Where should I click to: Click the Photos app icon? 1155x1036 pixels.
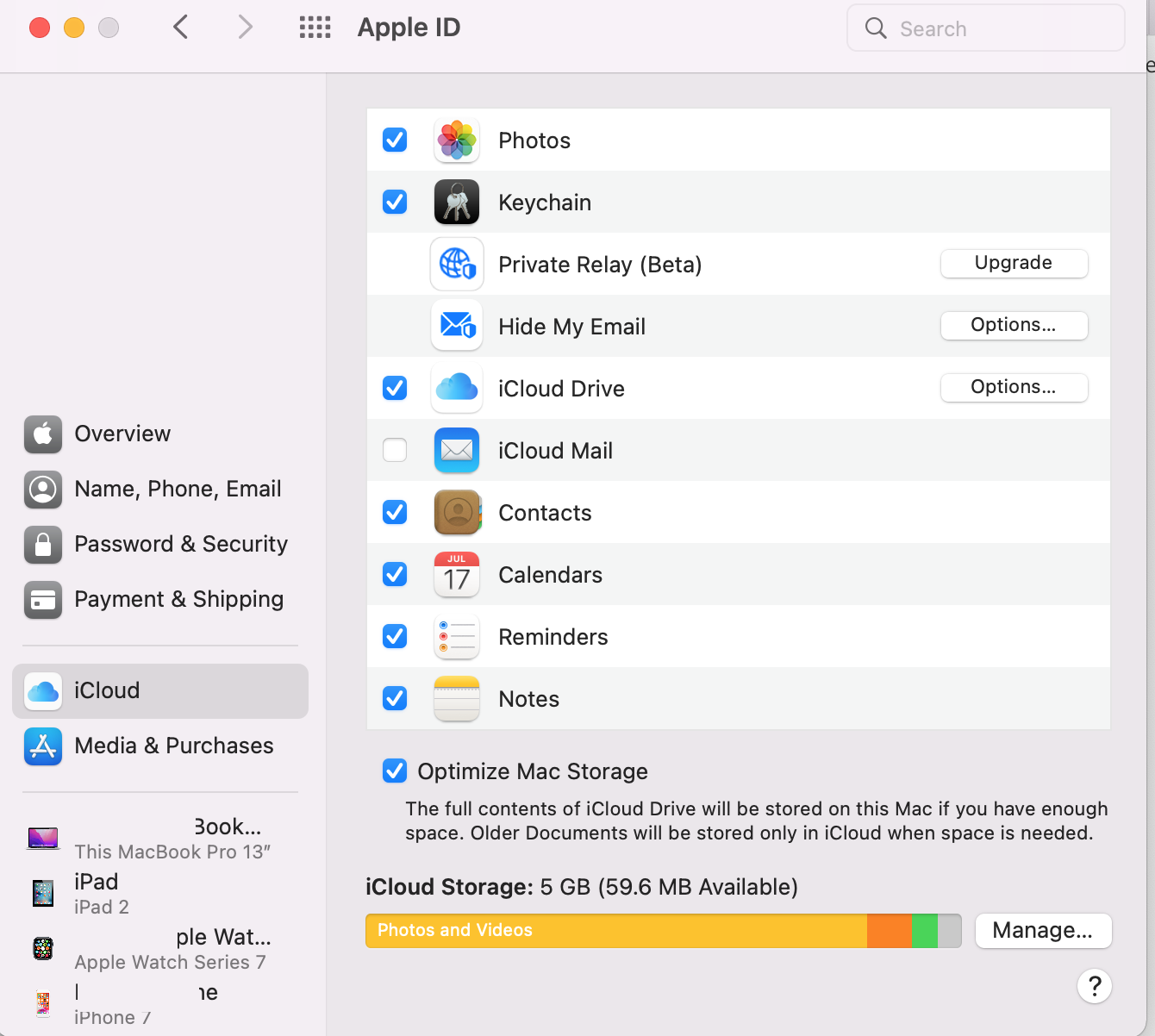[x=457, y=140]
